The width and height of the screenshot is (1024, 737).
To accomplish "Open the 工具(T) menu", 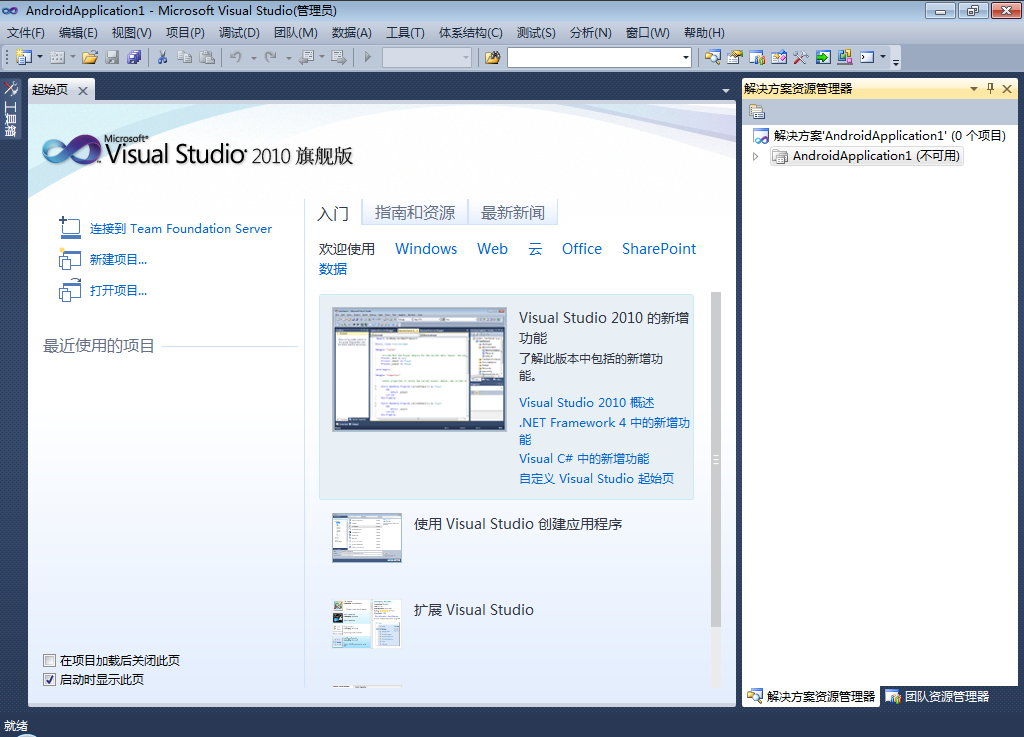I will [405, 33].
